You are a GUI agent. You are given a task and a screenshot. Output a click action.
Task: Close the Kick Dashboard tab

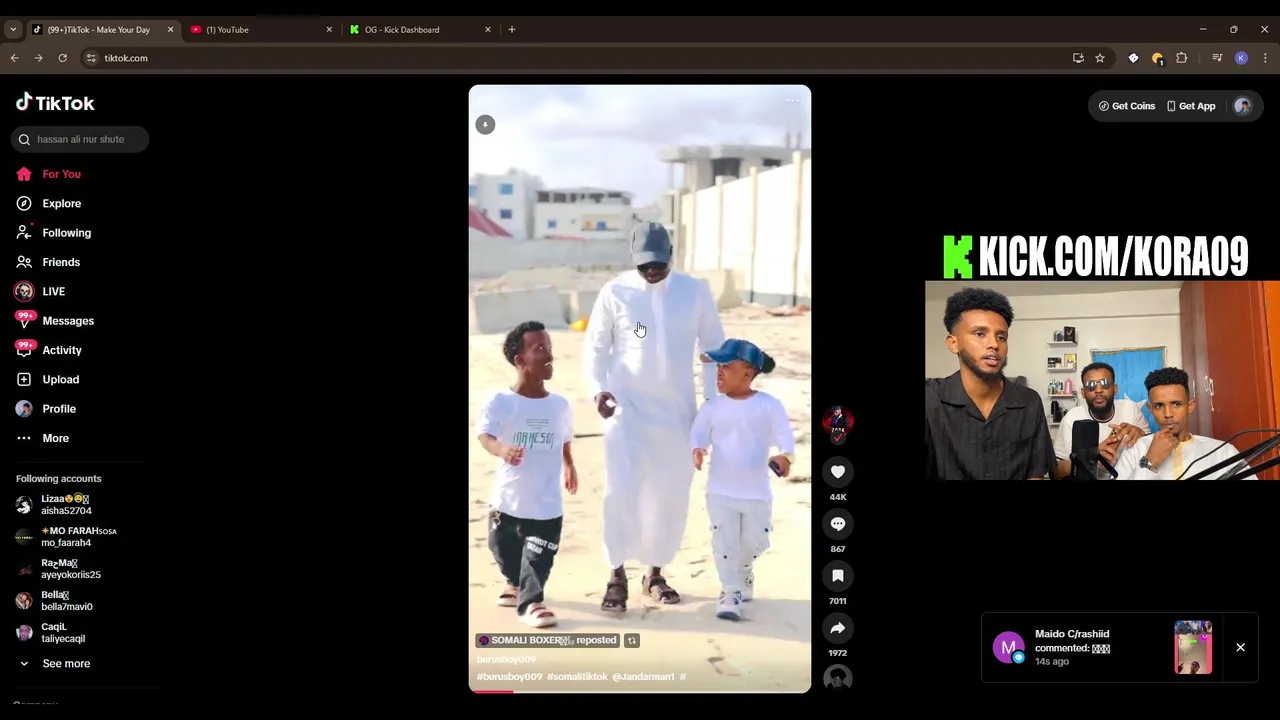tap(488, 30)
